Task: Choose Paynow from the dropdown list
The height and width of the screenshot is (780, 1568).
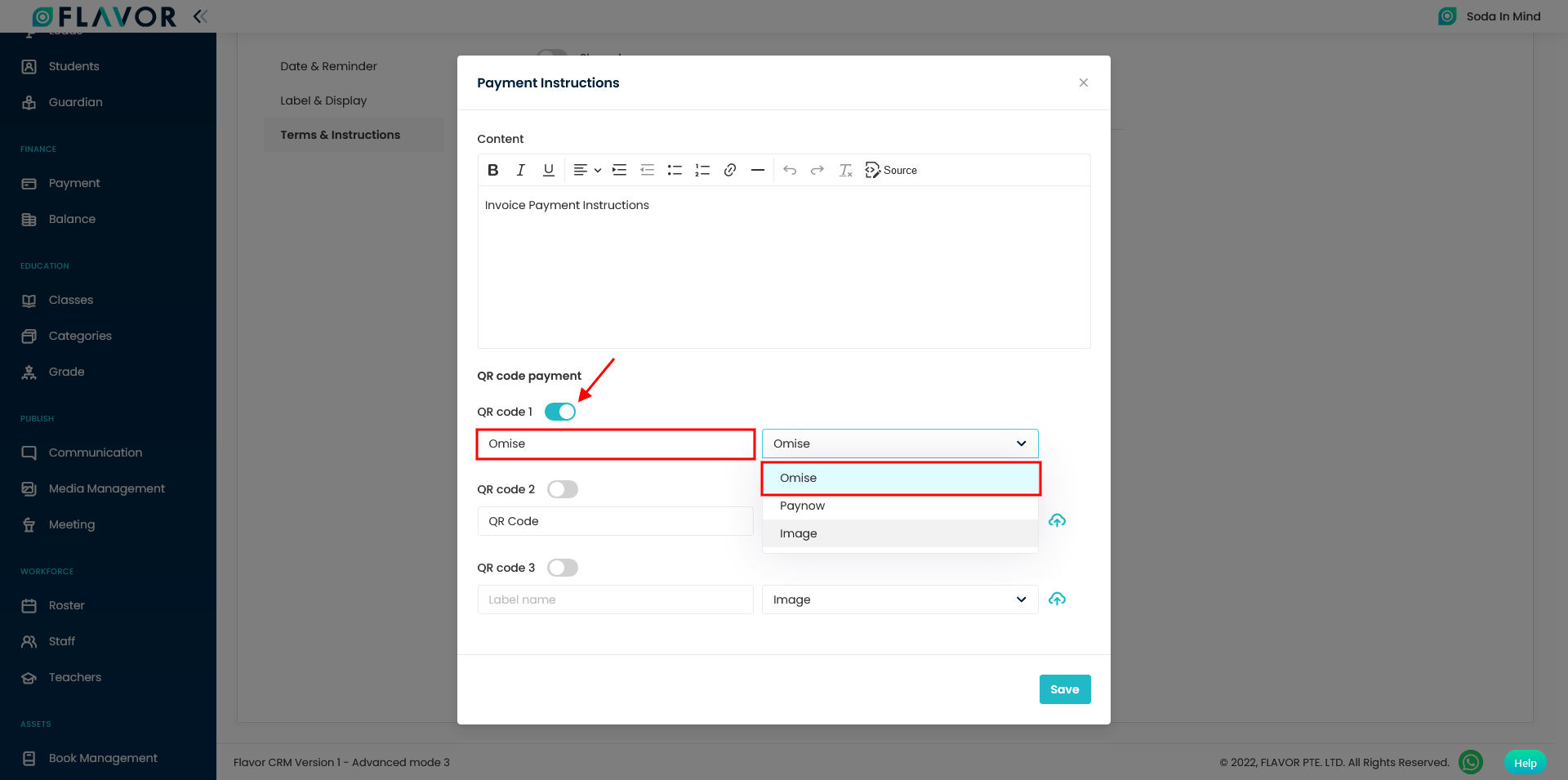Action: (x=900, y=506)
